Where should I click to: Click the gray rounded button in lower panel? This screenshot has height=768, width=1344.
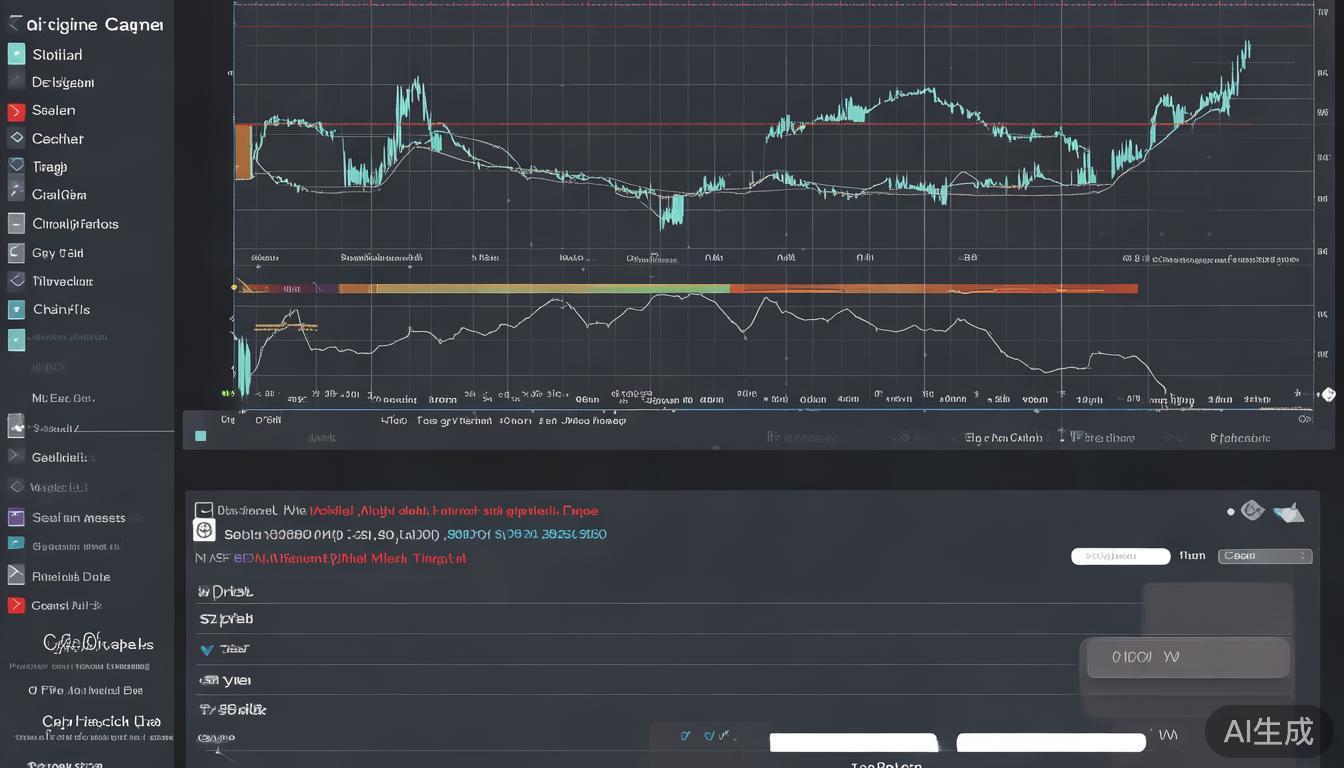pos(1187,658)
